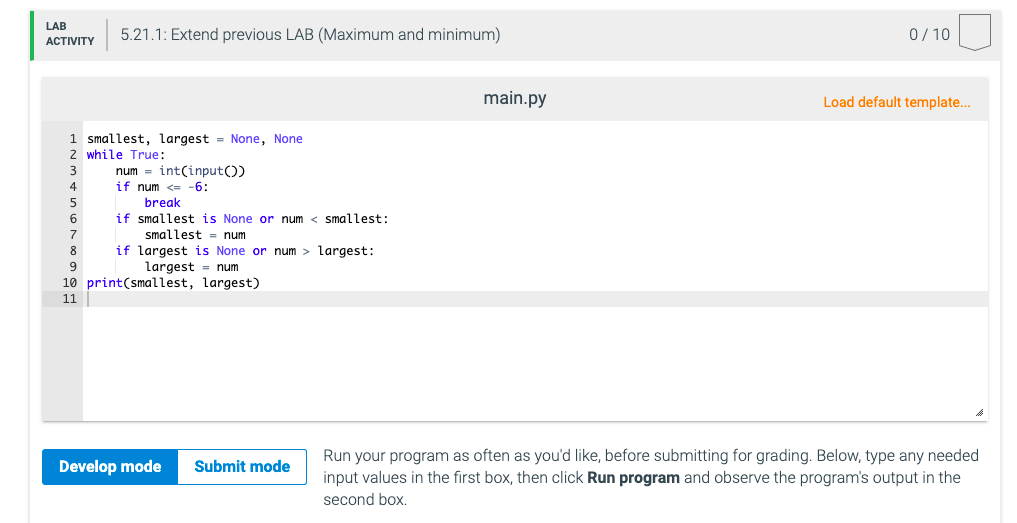Click line number 5 in the gutter
The height and width of the screenshot is (523, 1017).
click(73, 202)
